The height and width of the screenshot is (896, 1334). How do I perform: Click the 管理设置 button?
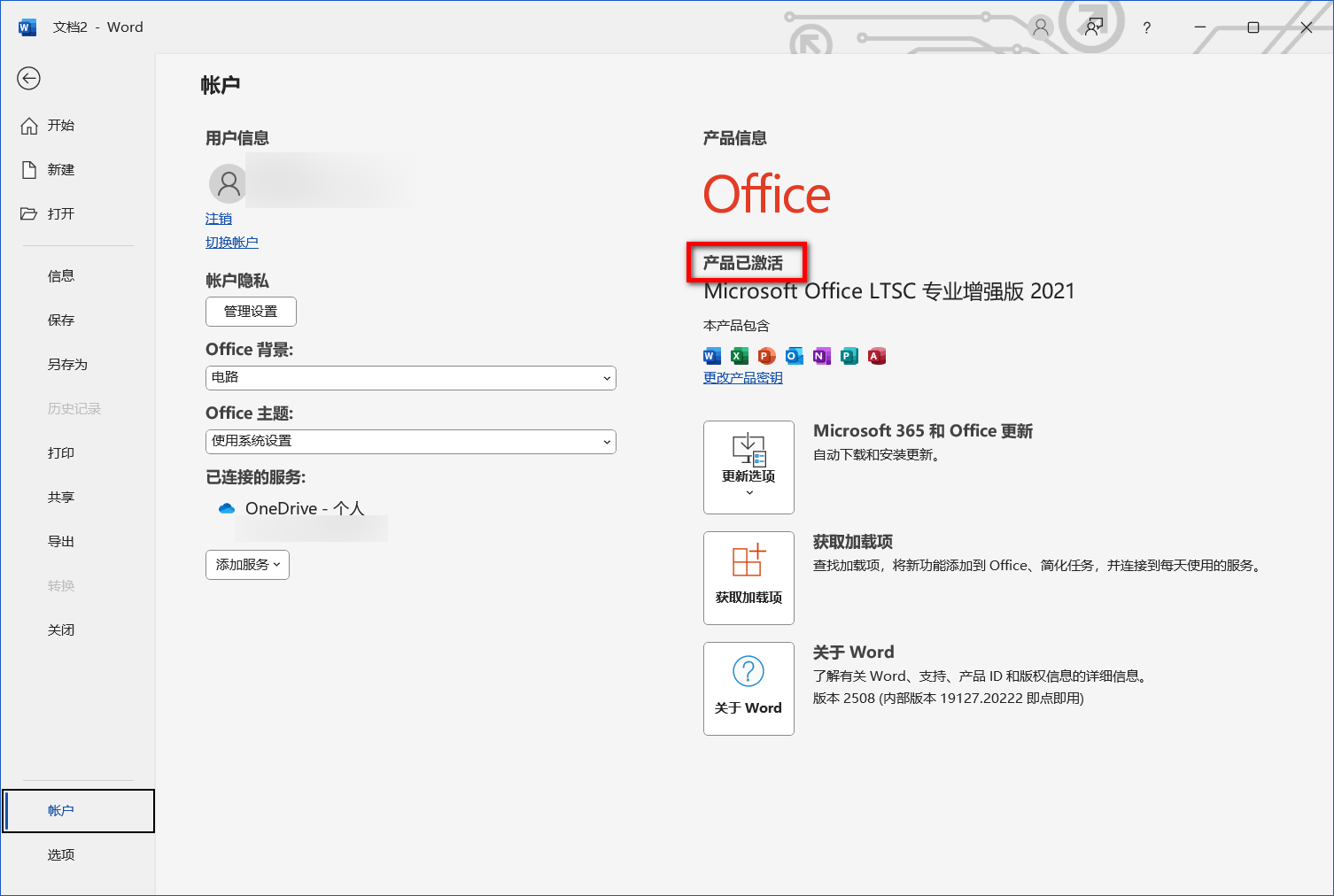pos(251,312)
